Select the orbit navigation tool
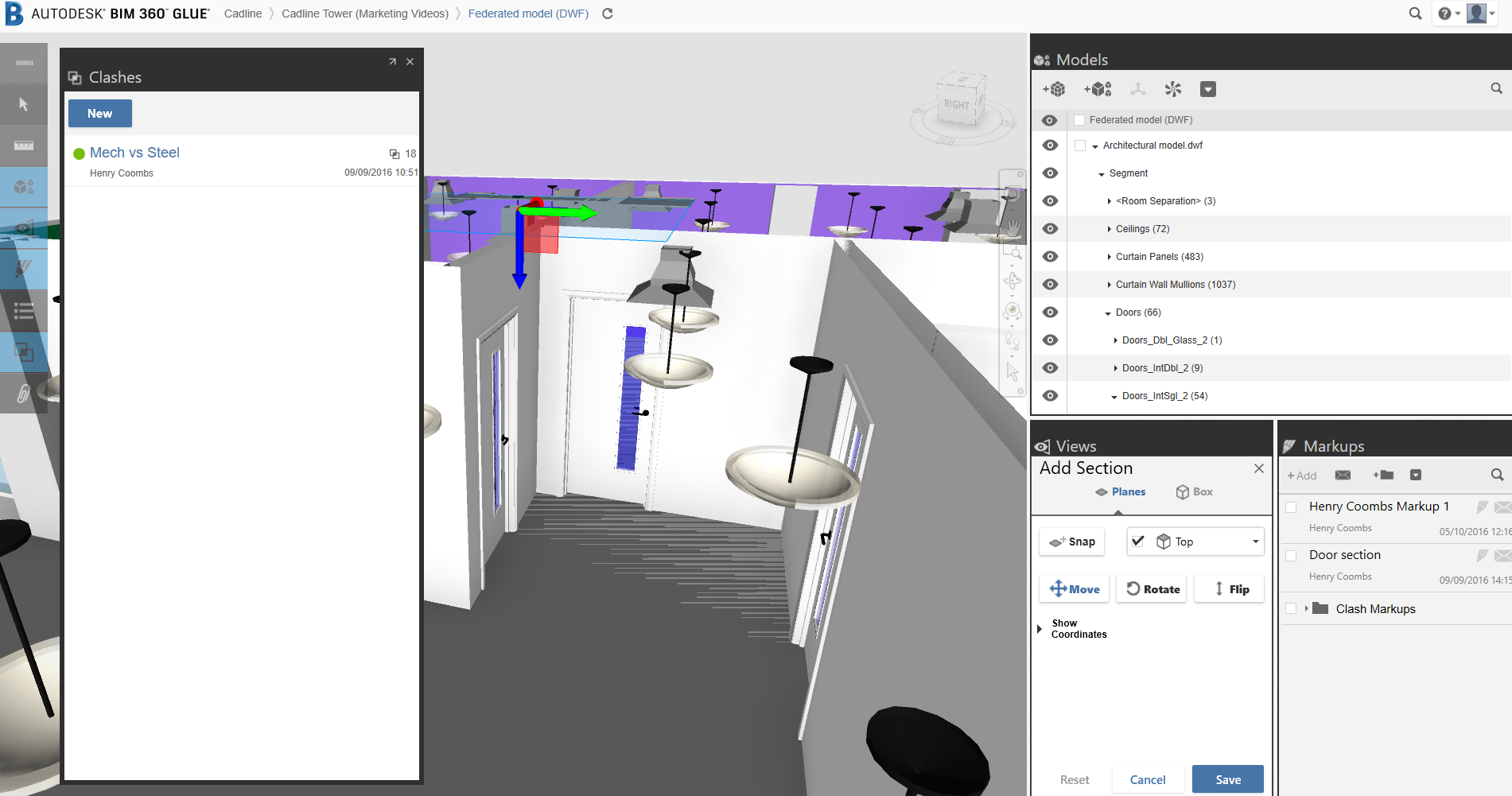The width and height of the screenshot is (1512, 796). [1013, 281]
